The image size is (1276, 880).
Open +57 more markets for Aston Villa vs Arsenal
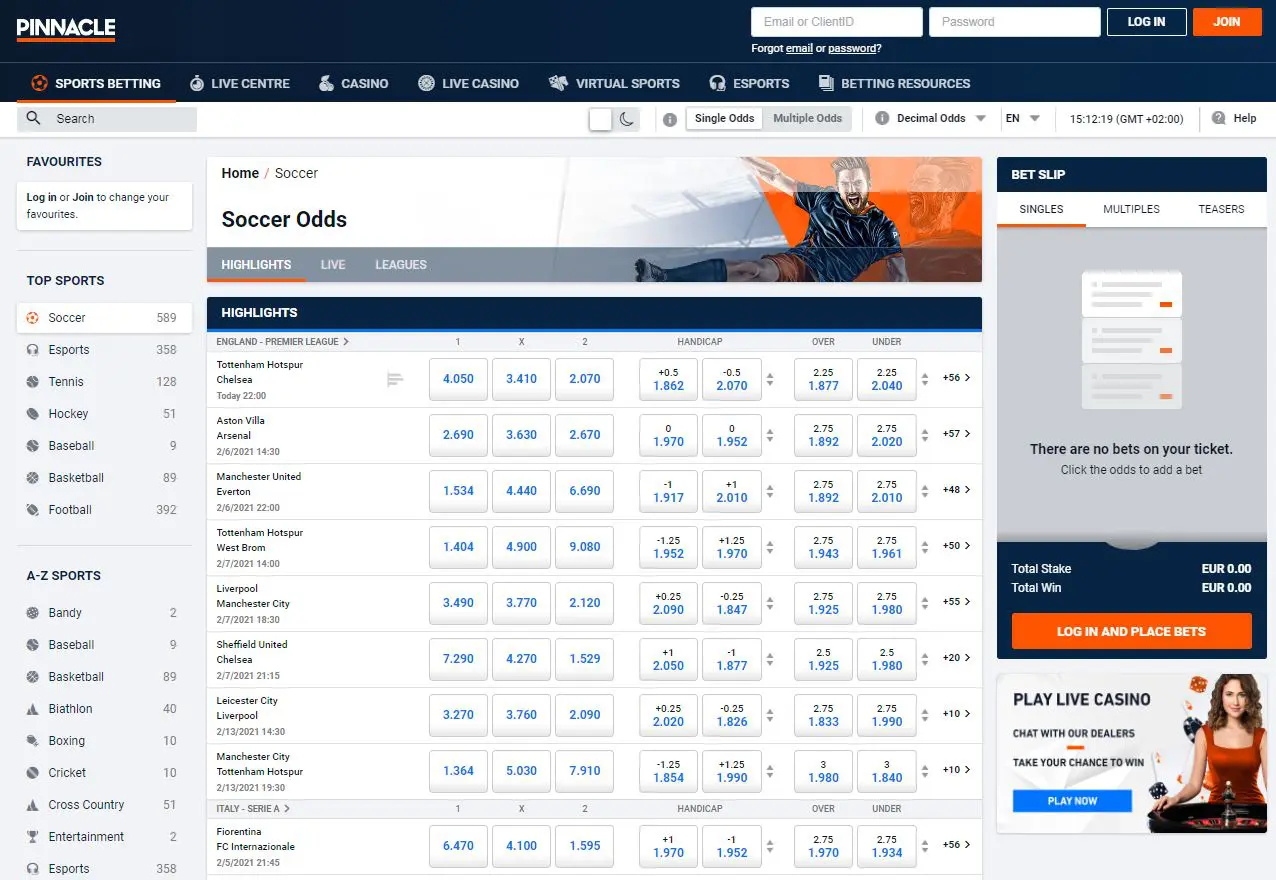tap(956, 434)
